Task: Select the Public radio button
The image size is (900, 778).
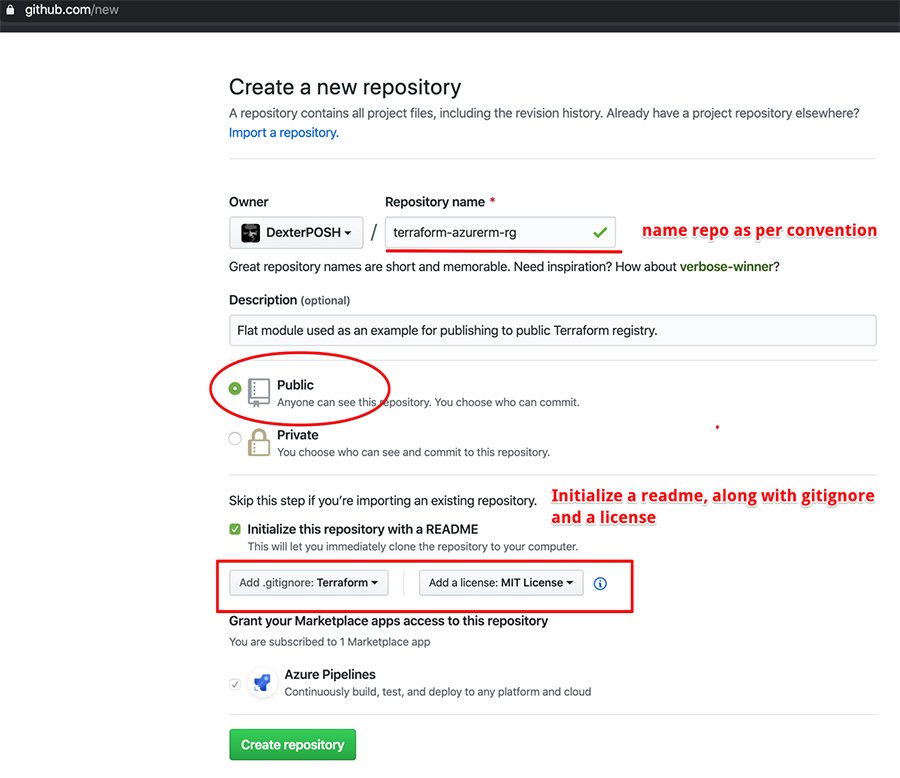Action: 235,388
